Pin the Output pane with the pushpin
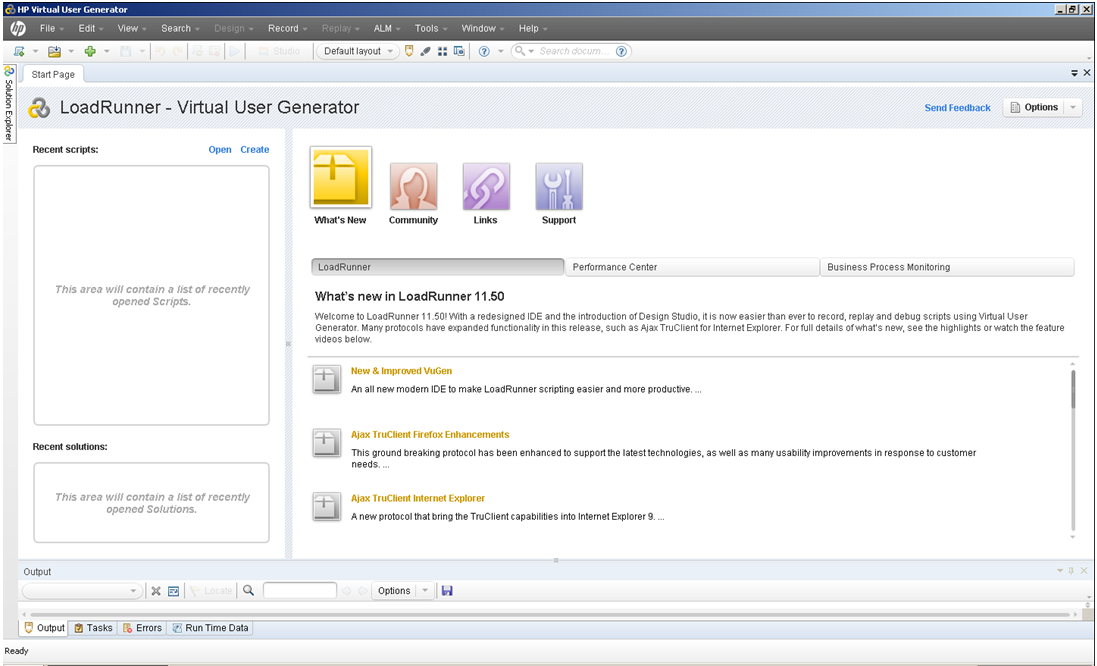 pyautogui.click(x=1071, y=571)
